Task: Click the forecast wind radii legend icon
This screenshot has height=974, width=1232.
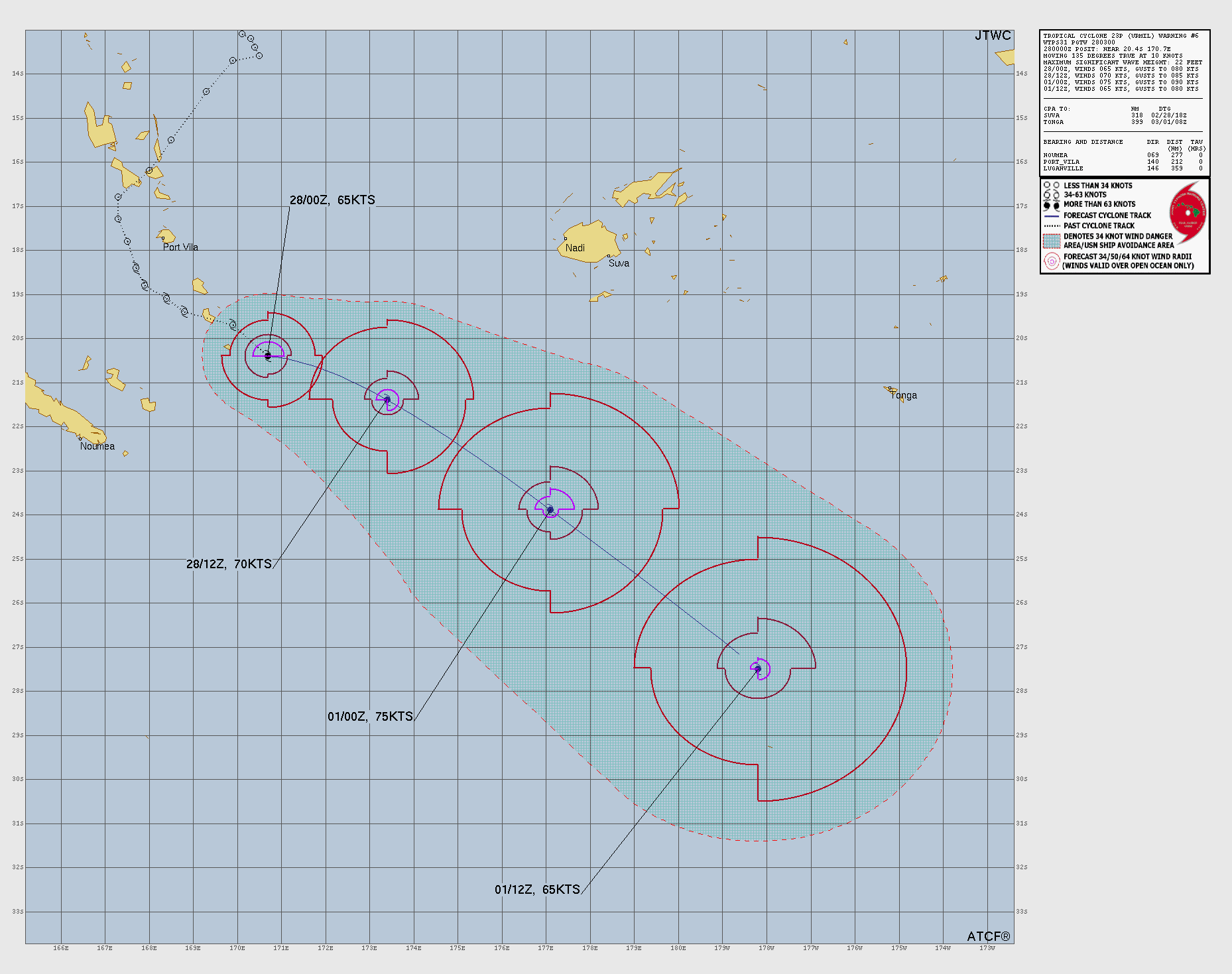Action: coord(1052,261)
